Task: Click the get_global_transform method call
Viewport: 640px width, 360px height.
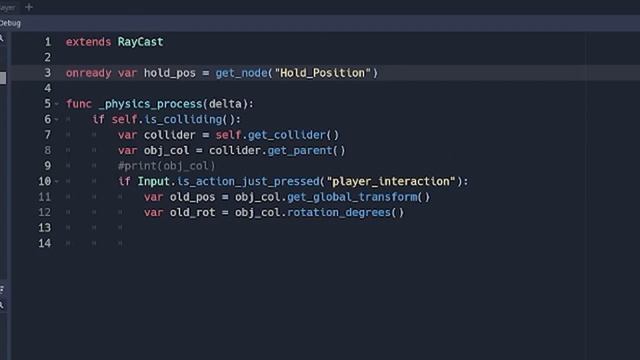Action: coord(352,197)
